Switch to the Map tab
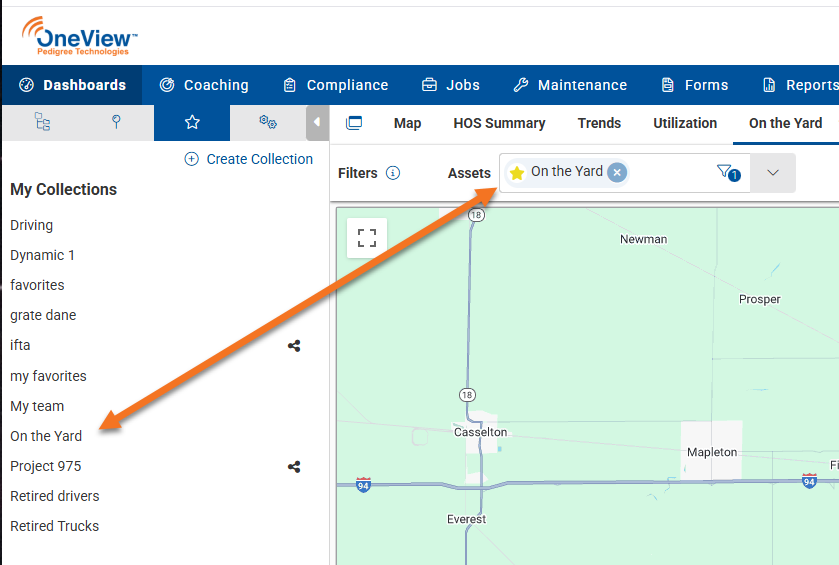Viewport: 839px width, 565px height. (407, 123)
